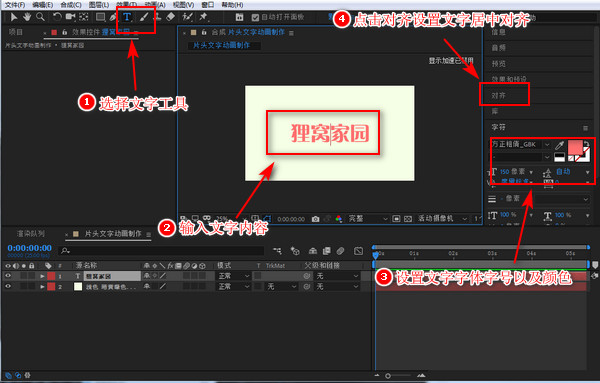Switch to the 项目 panel tab
Image resolution: width=600 pixels, height=383 pixels.
coord(16,32)
